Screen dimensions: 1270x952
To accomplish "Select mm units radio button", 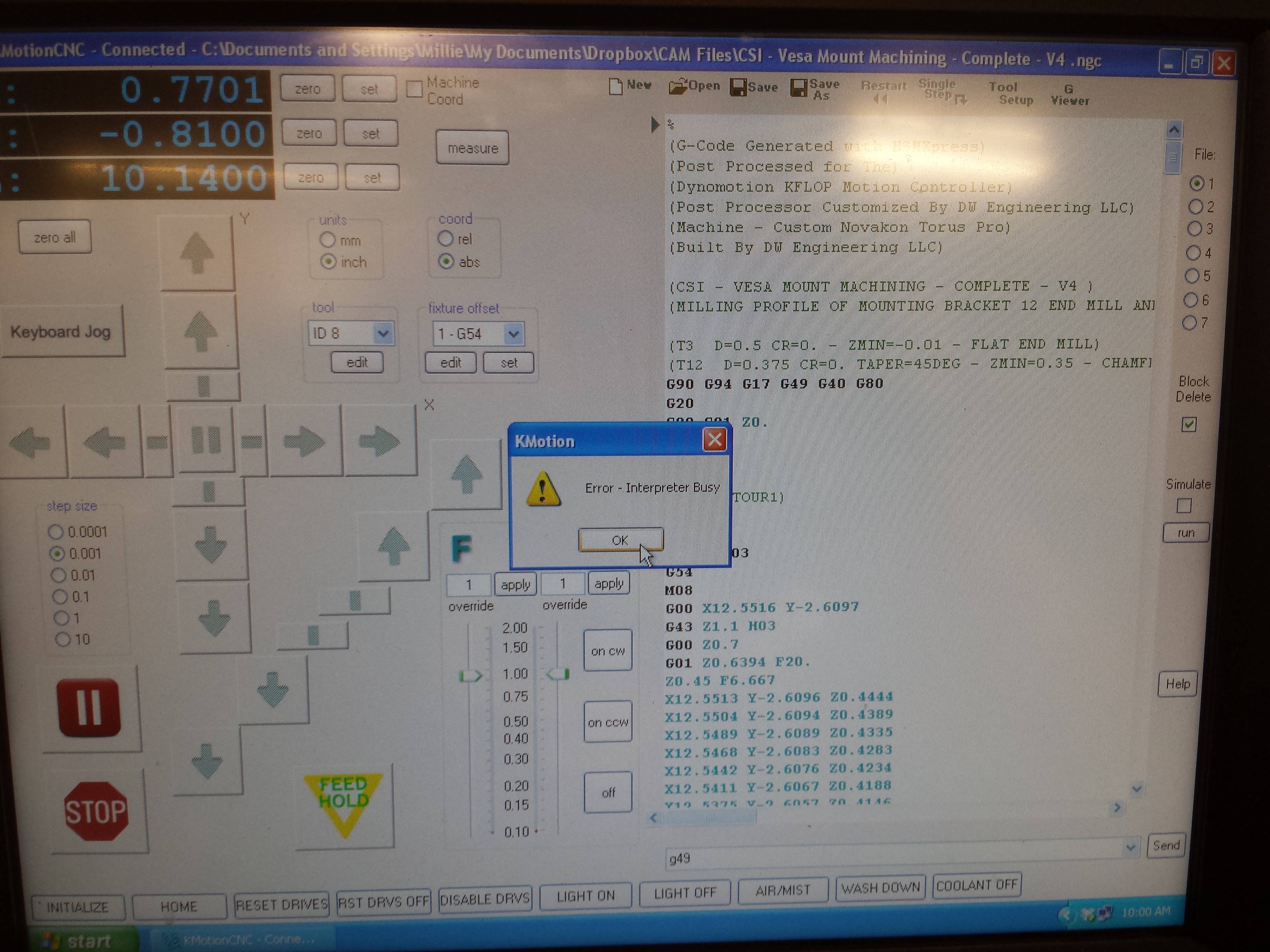I will [327, 239].
